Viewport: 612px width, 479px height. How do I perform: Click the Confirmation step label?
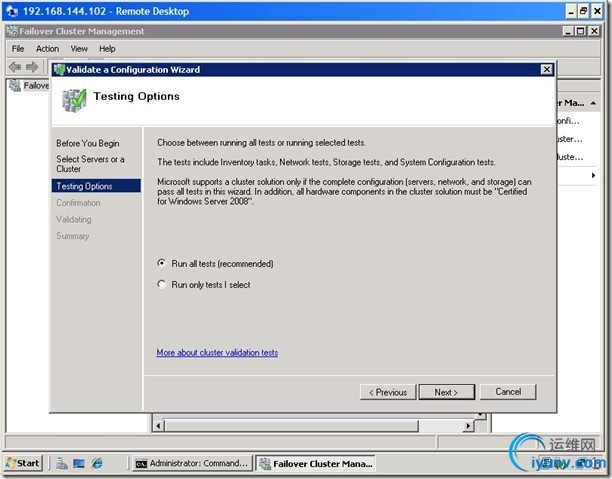78,203
